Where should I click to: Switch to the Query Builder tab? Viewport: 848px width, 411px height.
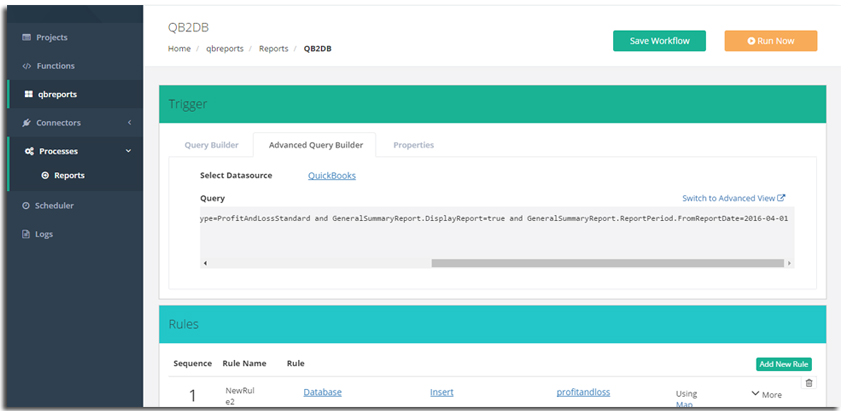(211, 145)
